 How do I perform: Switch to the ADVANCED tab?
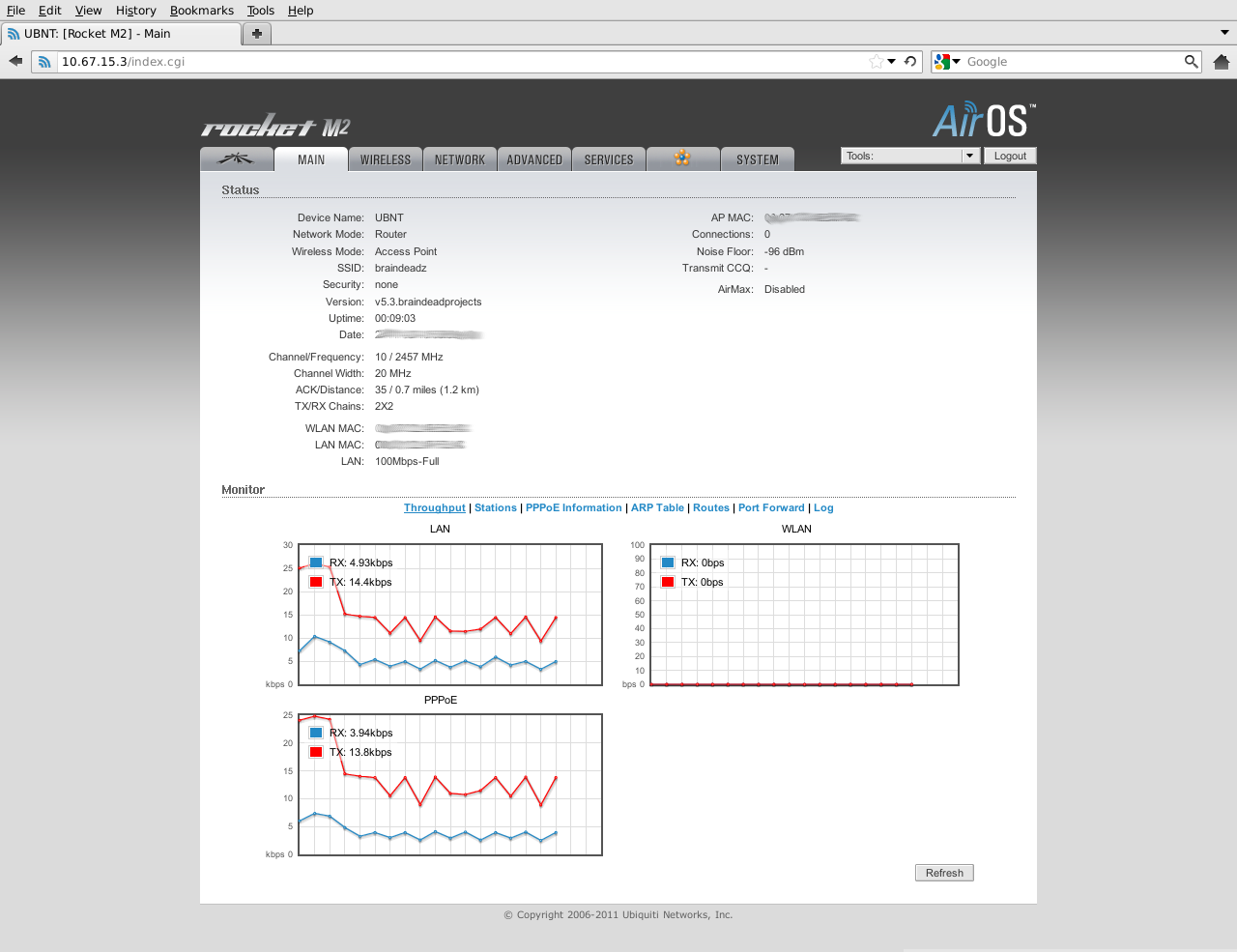pyautogui.click(x=534, y=159)
